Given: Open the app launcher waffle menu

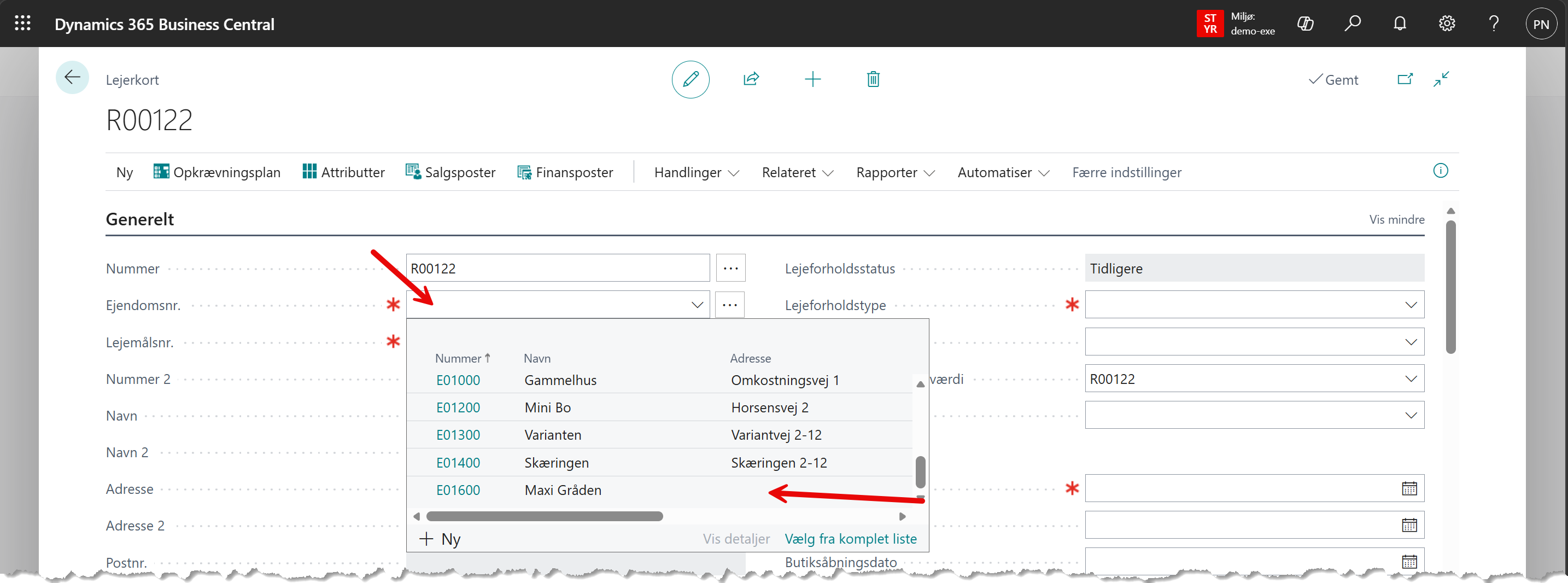Looking at the screenshot, I should (x=22, y=24).
